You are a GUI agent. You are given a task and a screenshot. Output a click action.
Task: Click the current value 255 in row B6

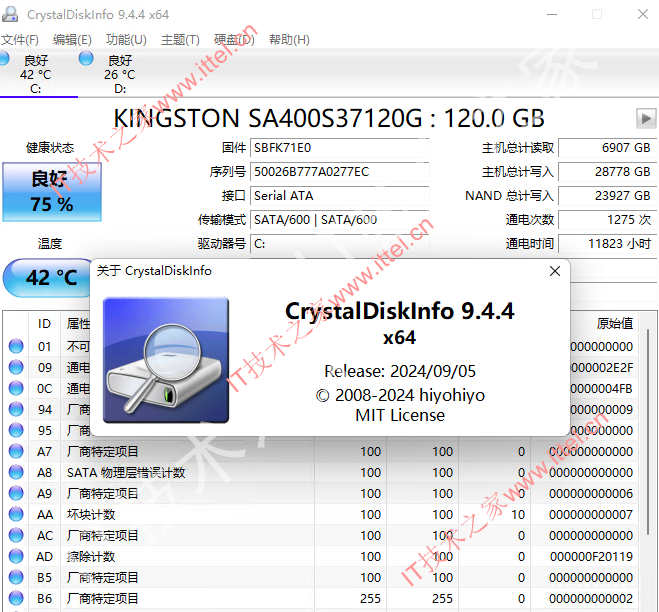(x=370, y=599)
